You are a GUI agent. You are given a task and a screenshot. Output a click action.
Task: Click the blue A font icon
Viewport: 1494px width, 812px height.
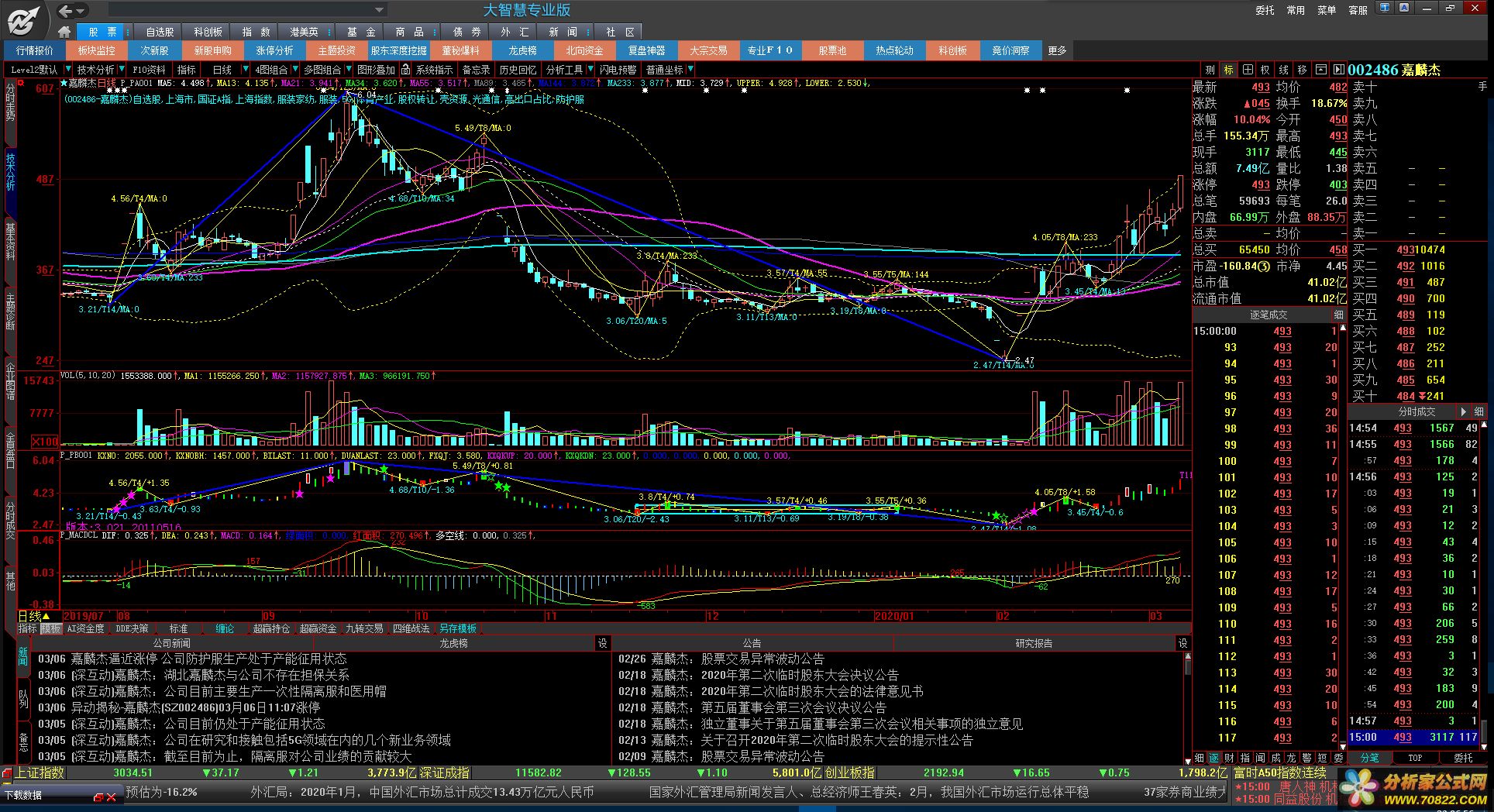(x=1403, y=8)
